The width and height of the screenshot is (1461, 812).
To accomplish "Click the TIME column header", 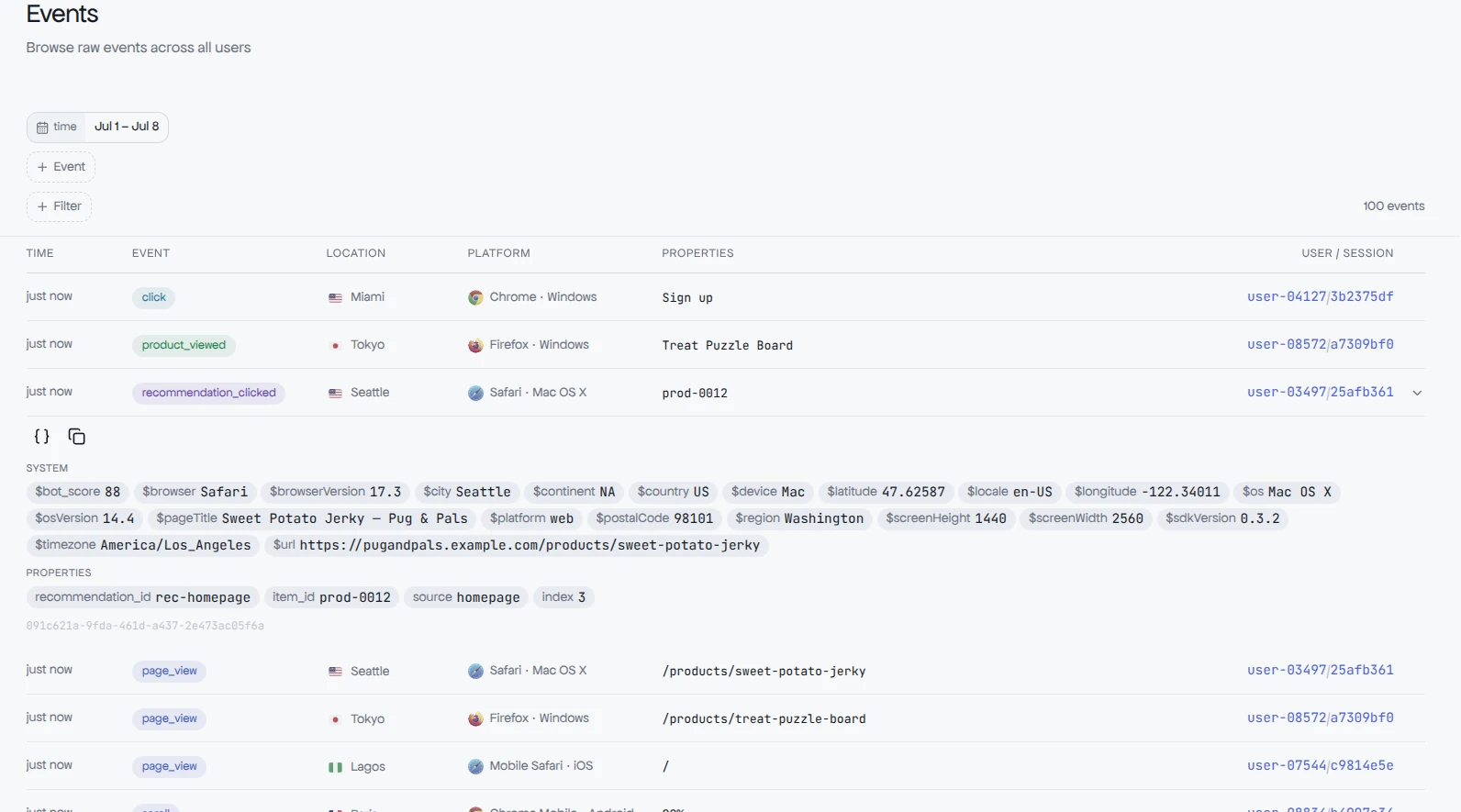I will (x=39, y=253).
